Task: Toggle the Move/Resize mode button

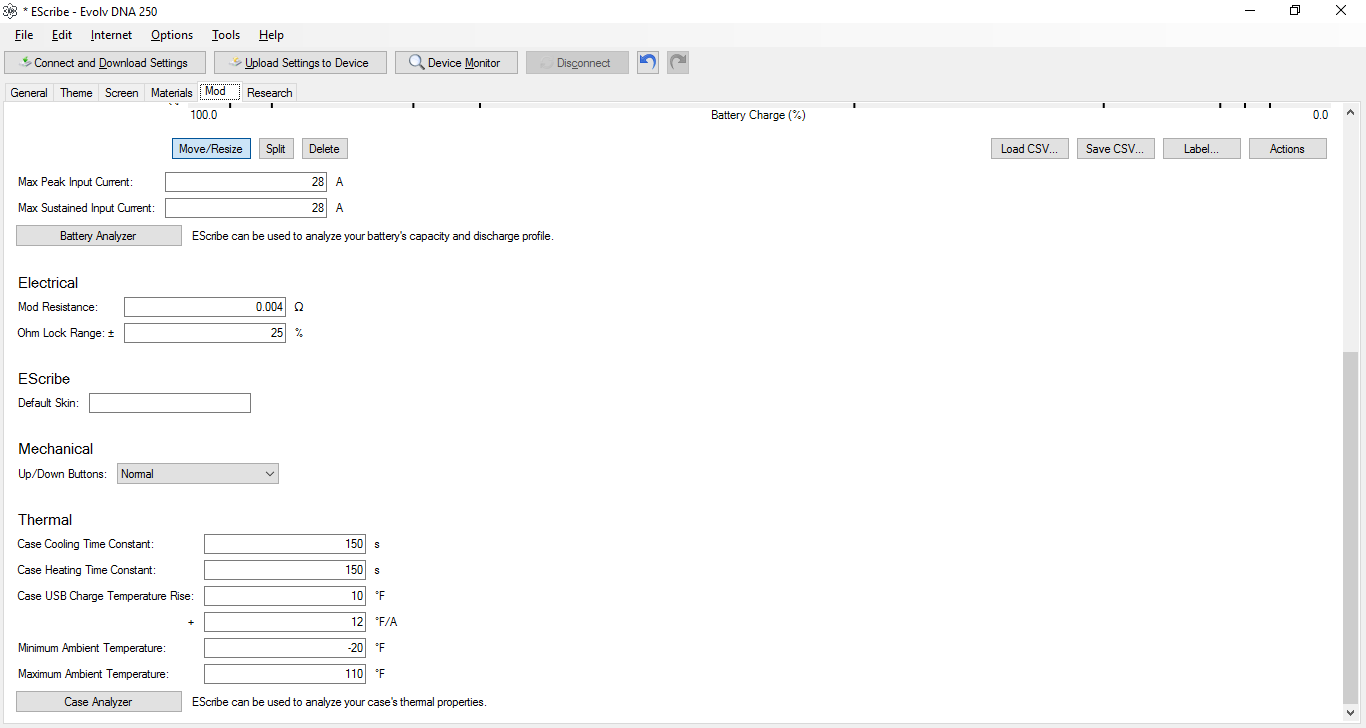Action: pos(211,149)
